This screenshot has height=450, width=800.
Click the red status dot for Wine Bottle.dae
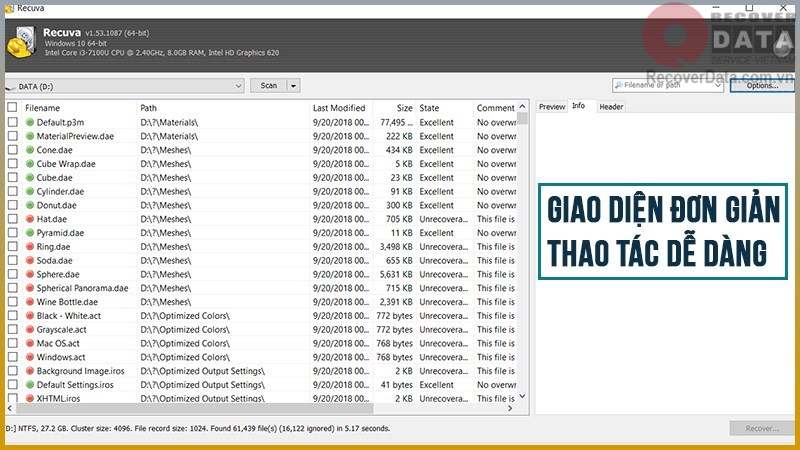point(30,302)
